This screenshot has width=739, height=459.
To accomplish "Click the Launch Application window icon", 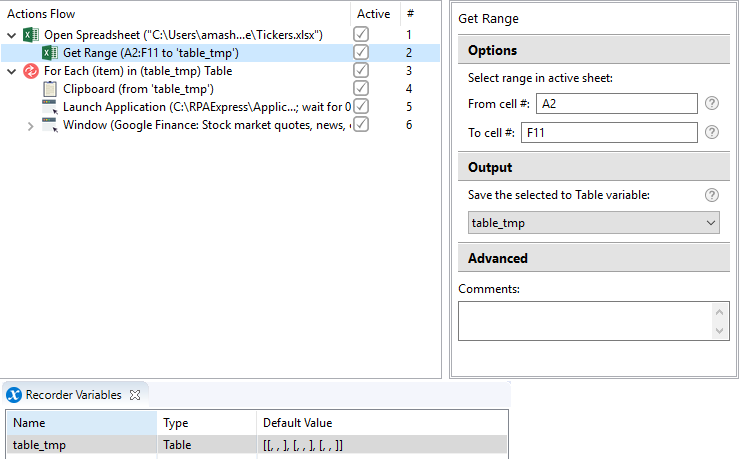I will (x=50, y=107).
